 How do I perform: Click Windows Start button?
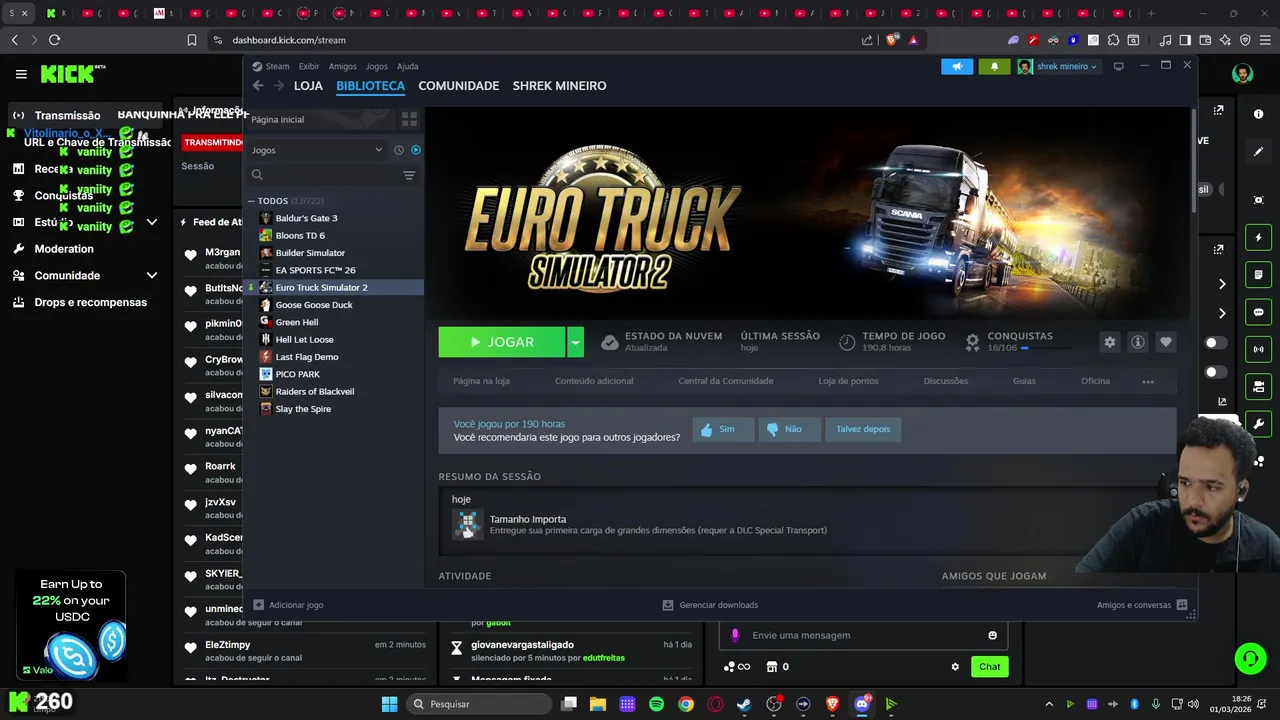click(389, 704)
